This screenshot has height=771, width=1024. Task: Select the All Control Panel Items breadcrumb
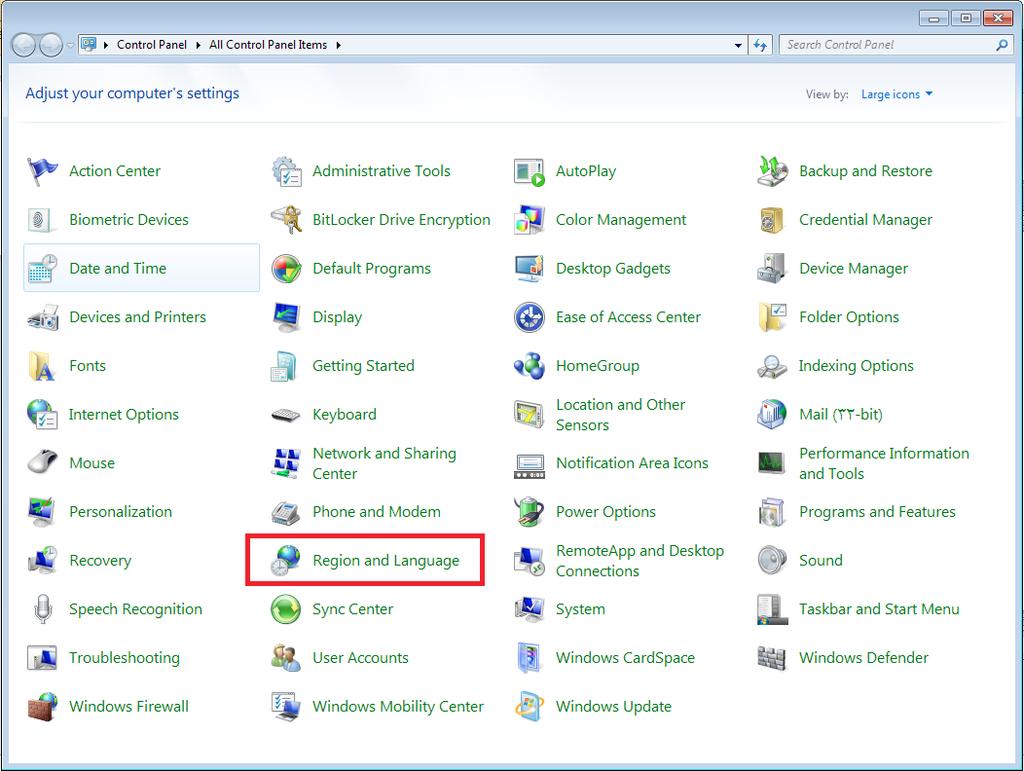tap(268, 45)
